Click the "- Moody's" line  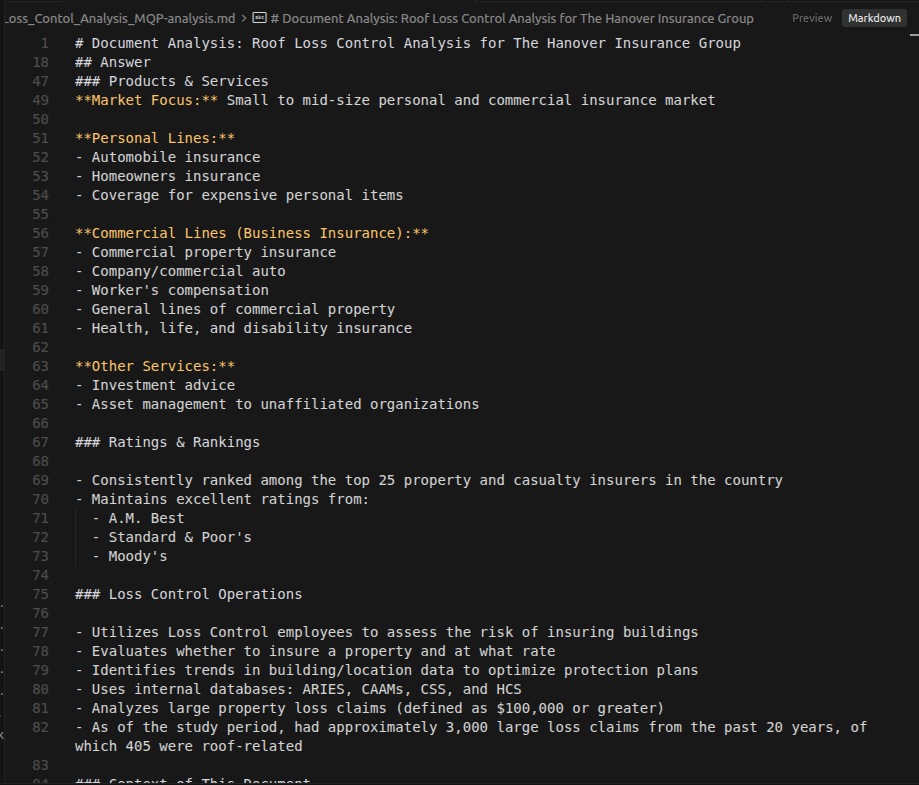[x=130, y=556]
